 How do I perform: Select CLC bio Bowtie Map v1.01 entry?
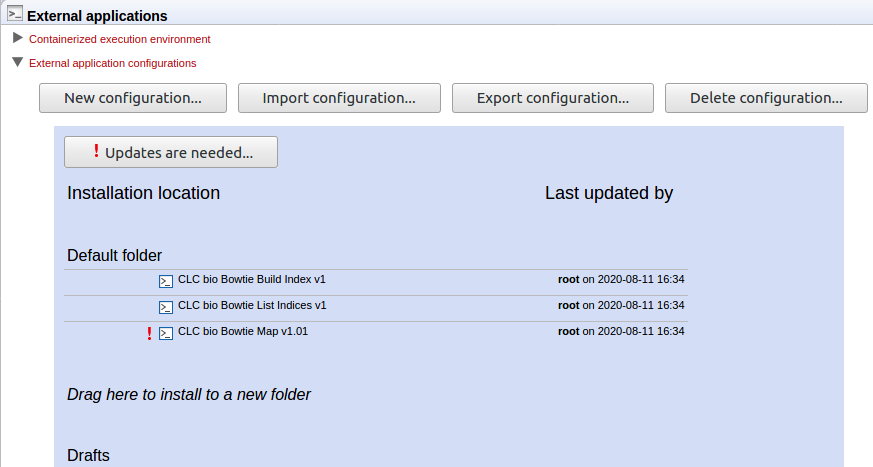[x=243, y=332]
